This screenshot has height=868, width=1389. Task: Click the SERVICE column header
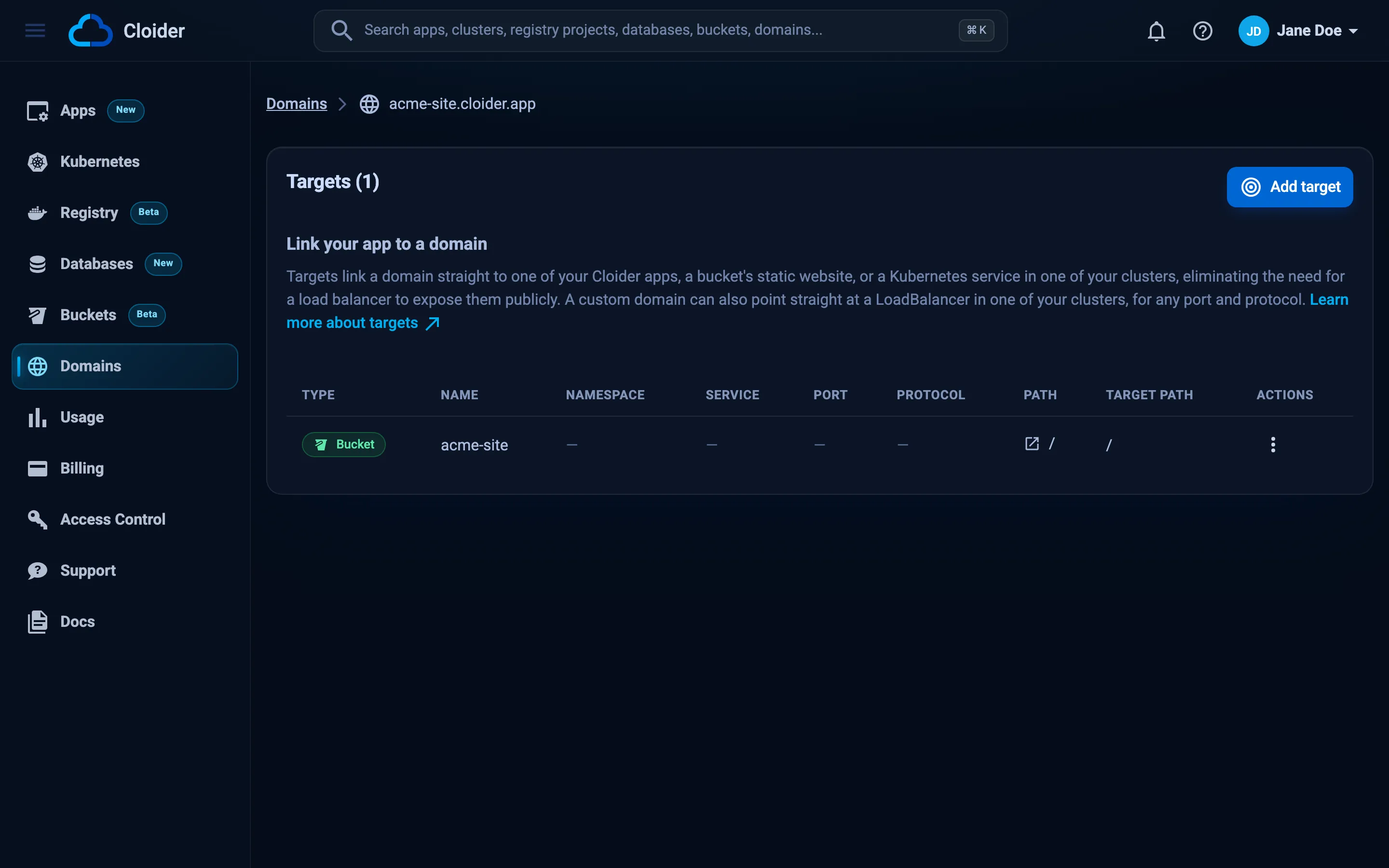pos(733,395)
